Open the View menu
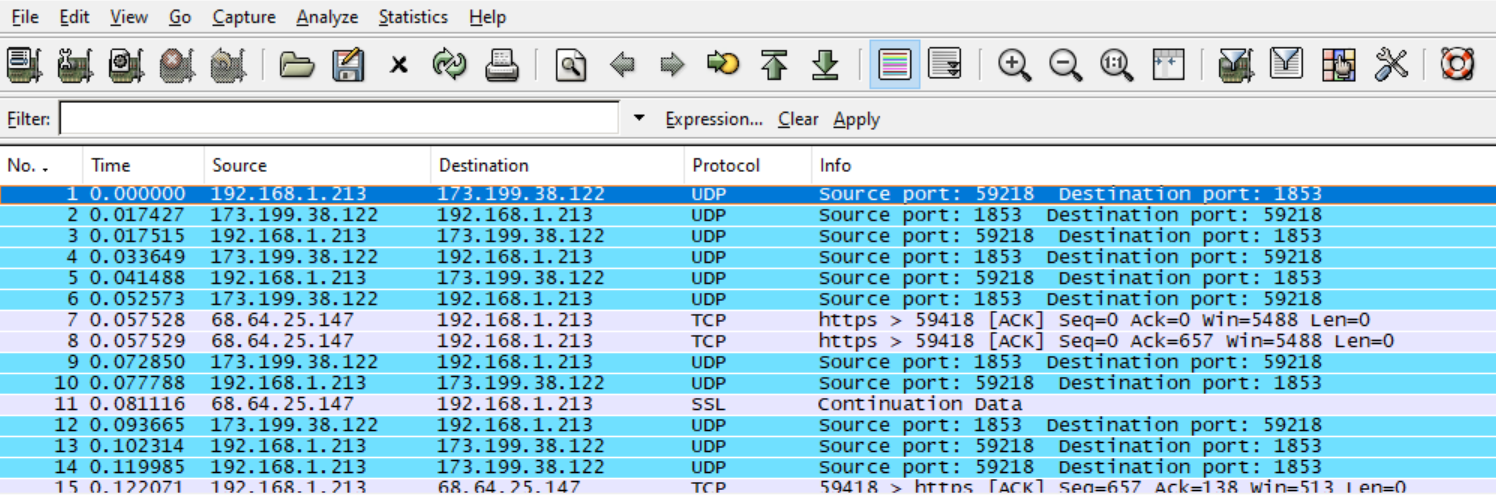The image size is (1496, 495). coord(129,17)
